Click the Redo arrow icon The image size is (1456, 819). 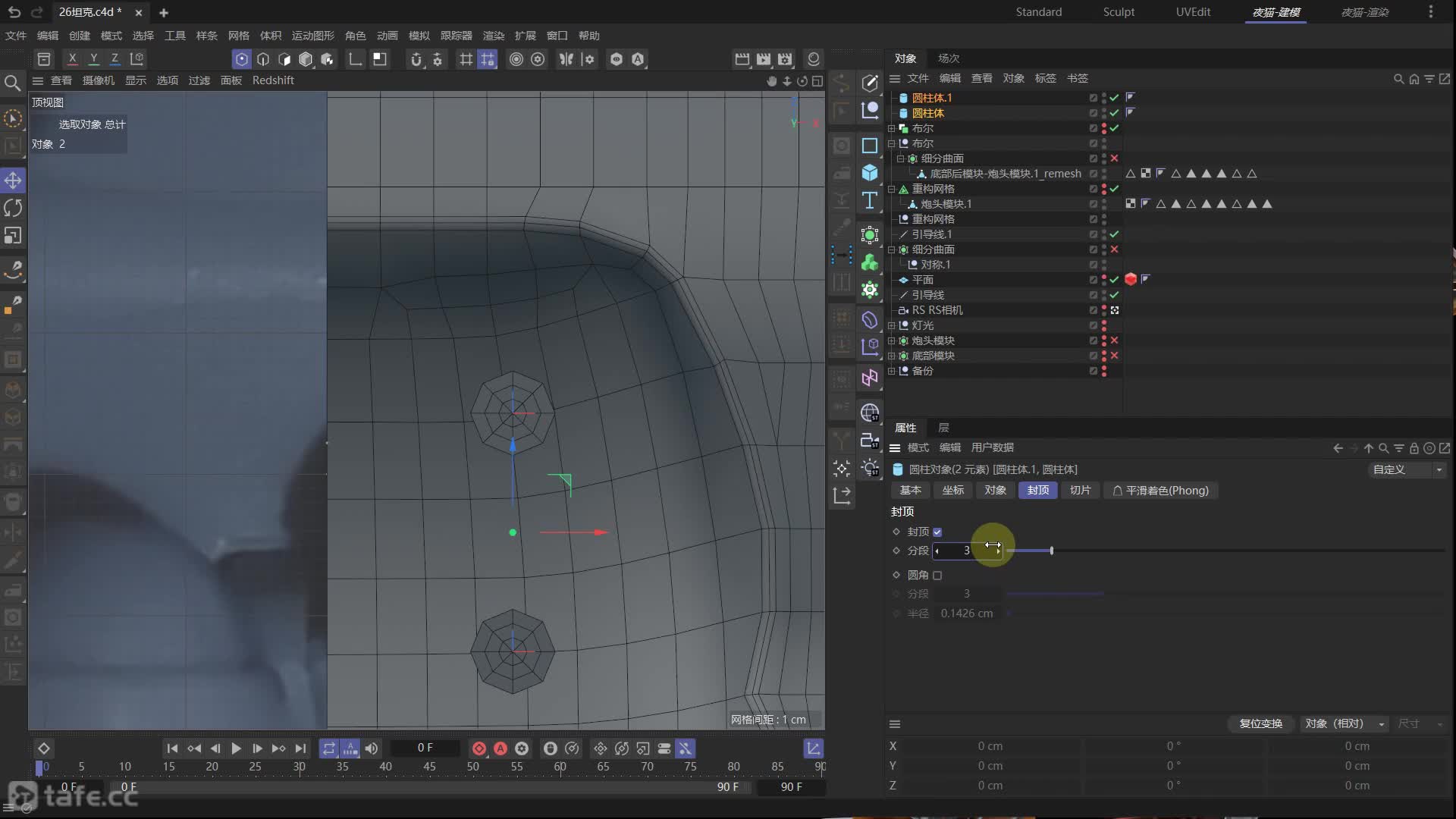point(36,12)
